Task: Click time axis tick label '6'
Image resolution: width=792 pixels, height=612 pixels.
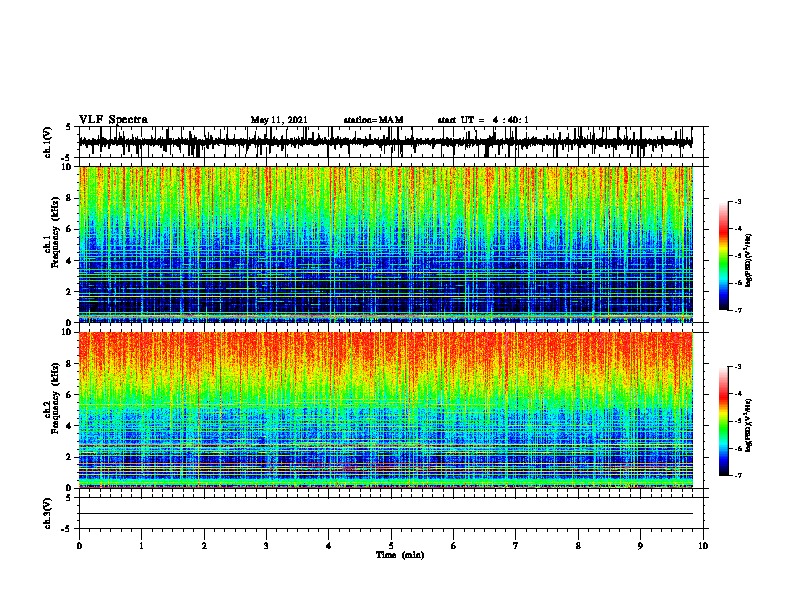Action: coord(454,546)
